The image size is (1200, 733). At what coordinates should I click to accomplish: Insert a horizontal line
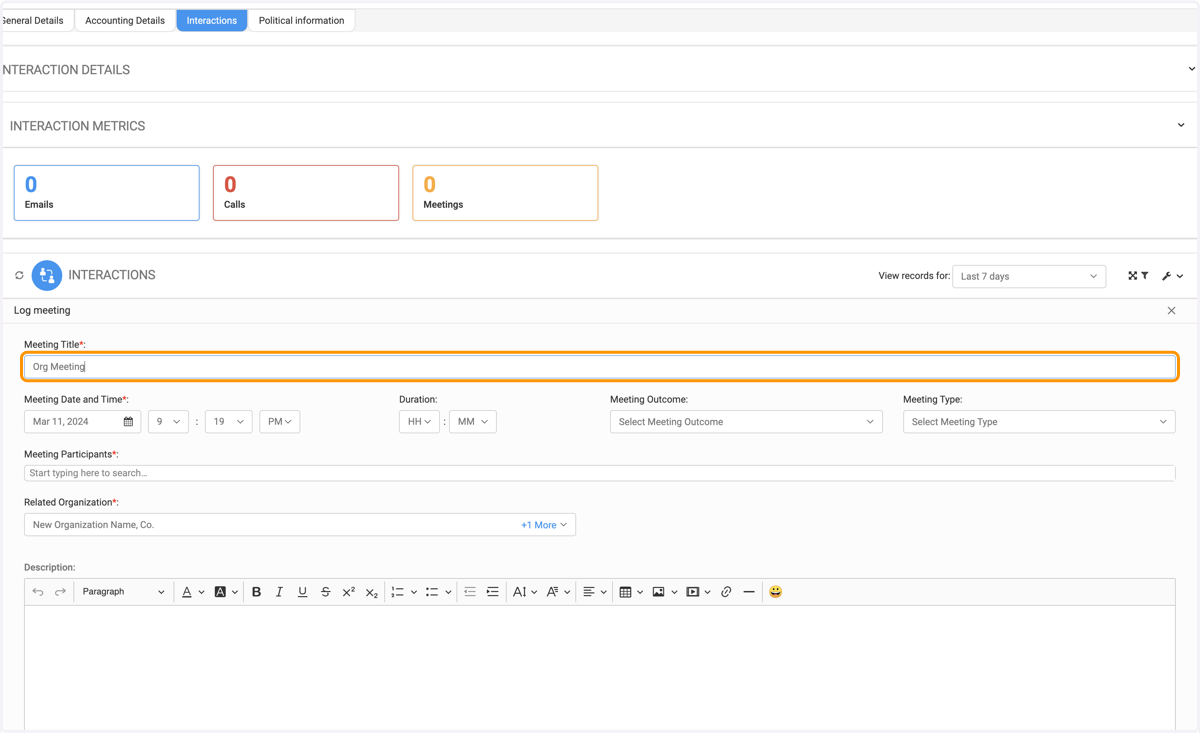point(749,592)
